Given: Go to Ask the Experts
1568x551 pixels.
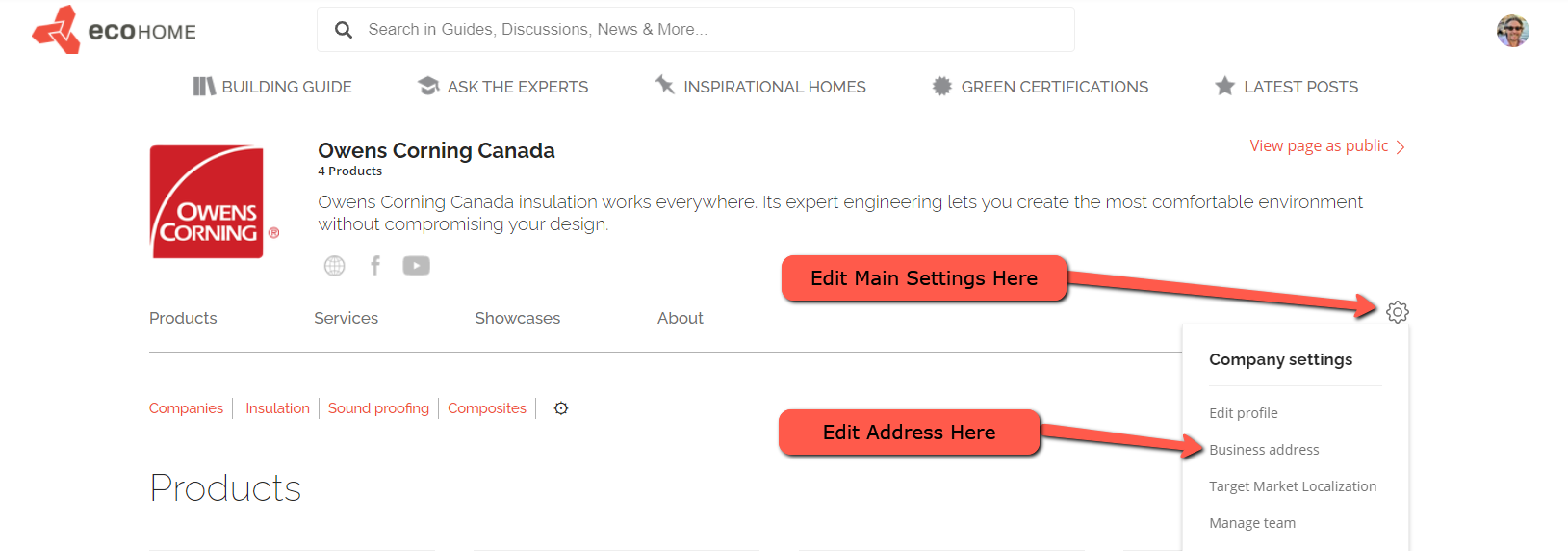Looking at the screenshot, I should pyautogui.click(x=502, y=87).
